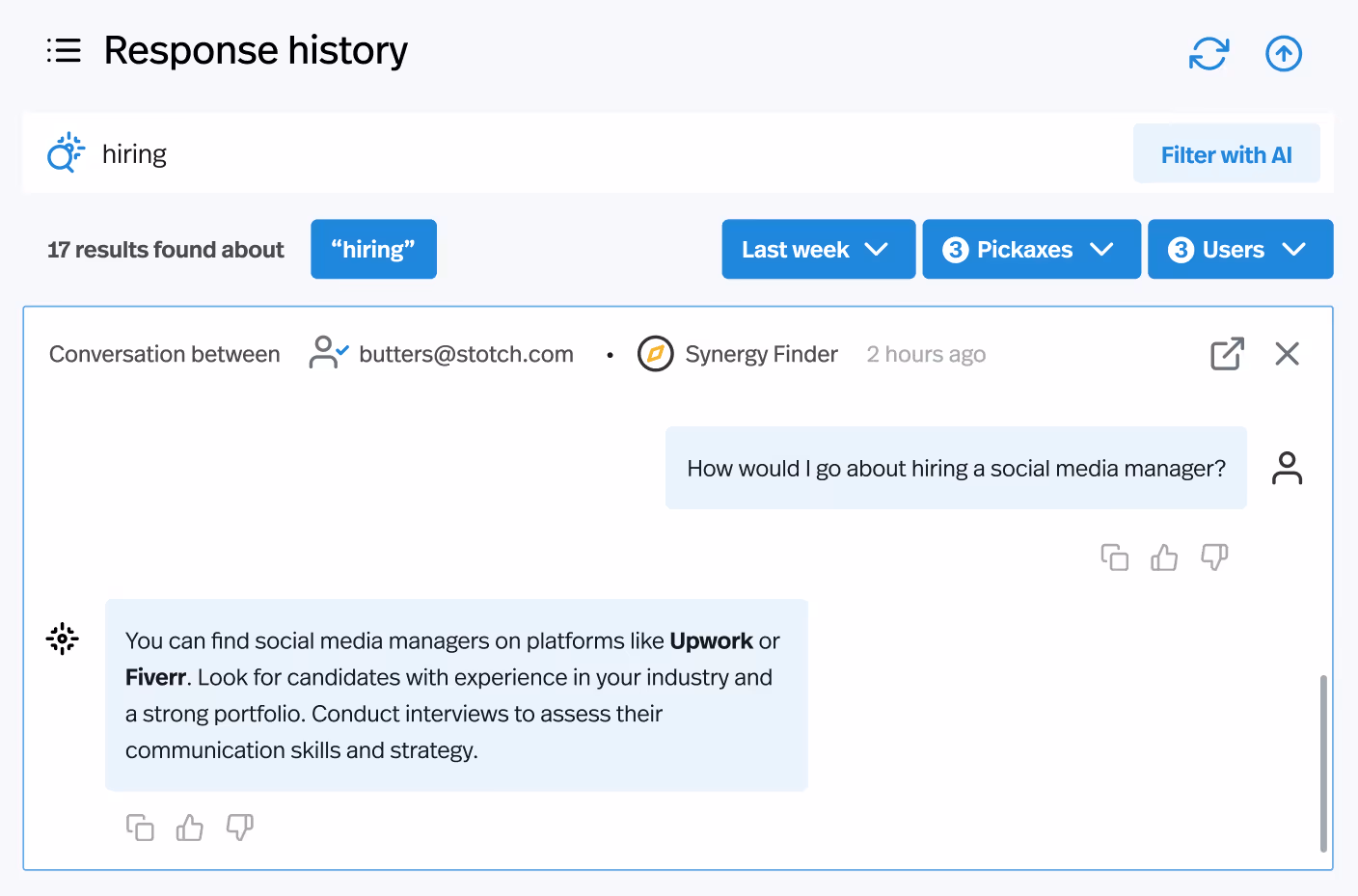Open the Users filter dropdown

tap(1240, 249)
